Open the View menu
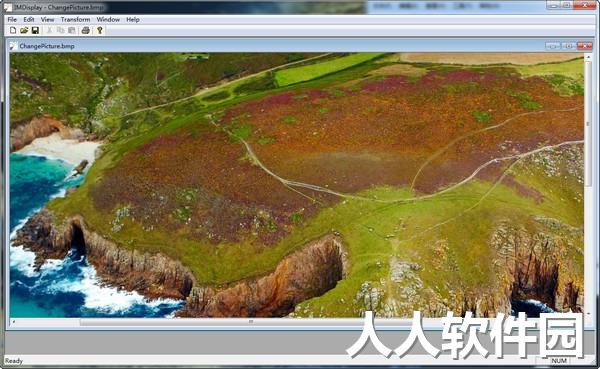This screenshot has height=369, width=600. [47, 20]
